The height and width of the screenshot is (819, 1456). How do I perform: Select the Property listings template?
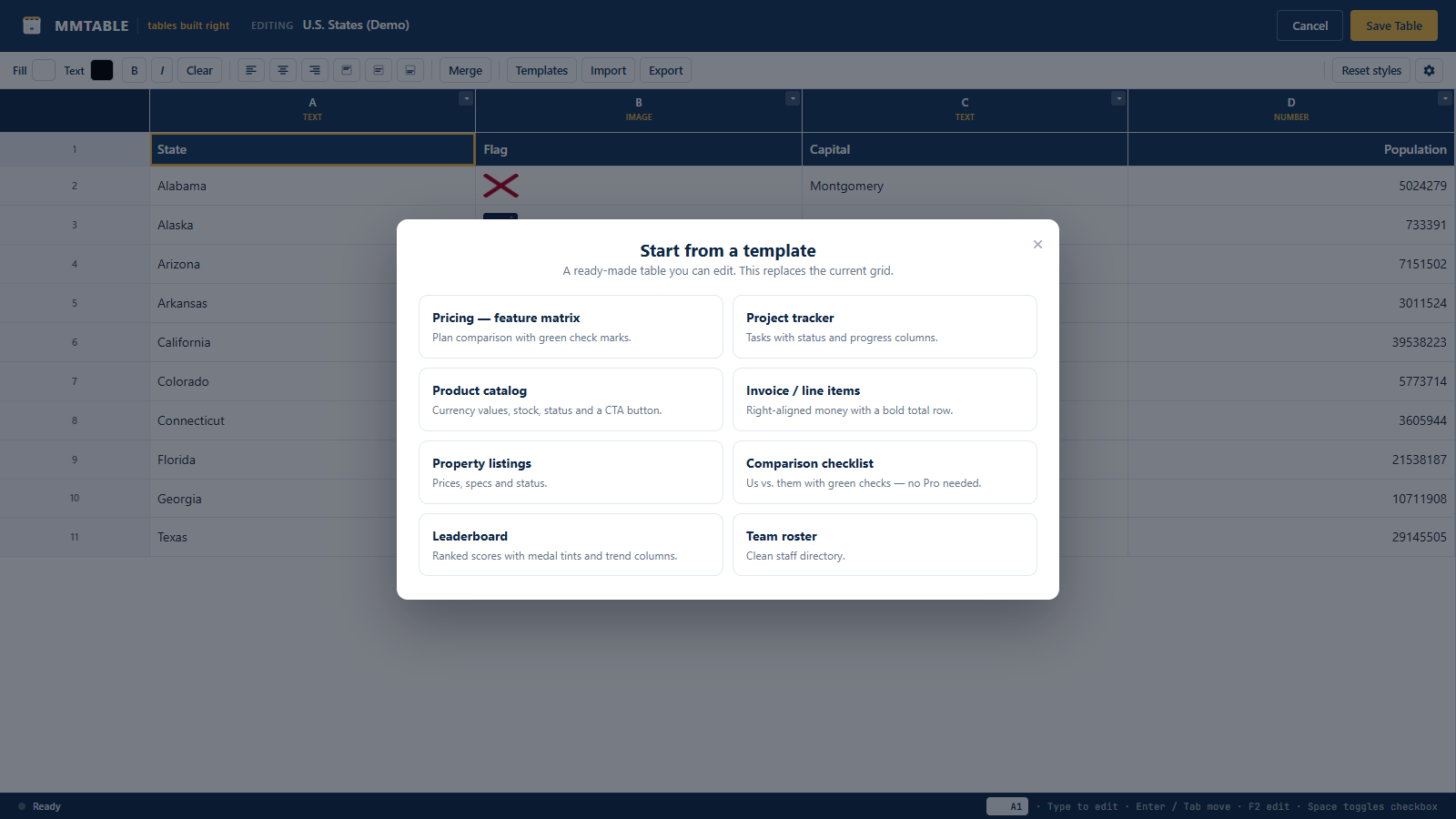571,472
